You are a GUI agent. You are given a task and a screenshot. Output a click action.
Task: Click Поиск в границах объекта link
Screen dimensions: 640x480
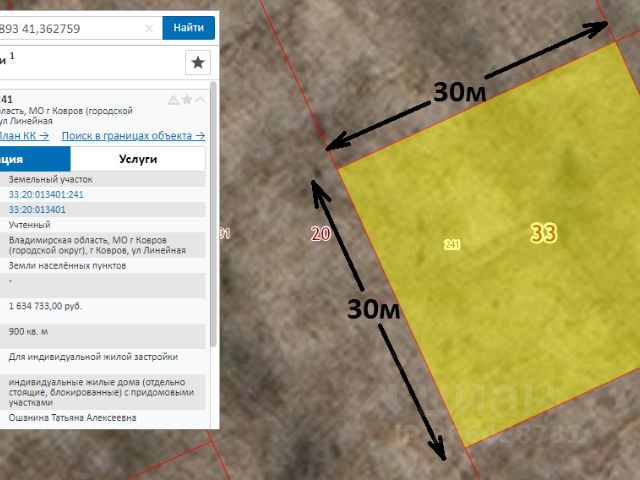(133, 135)
